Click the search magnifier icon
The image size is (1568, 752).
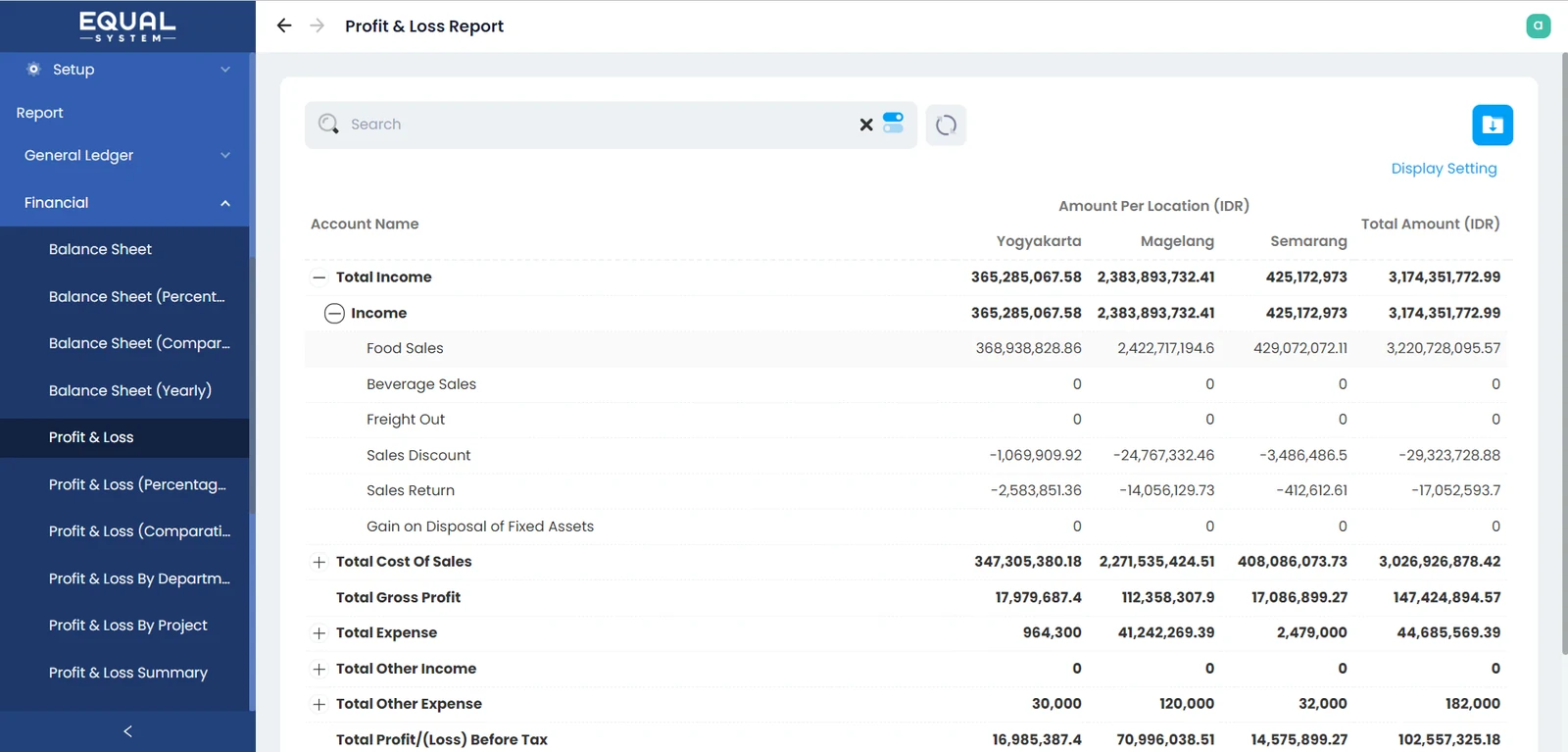click(328, 124)
